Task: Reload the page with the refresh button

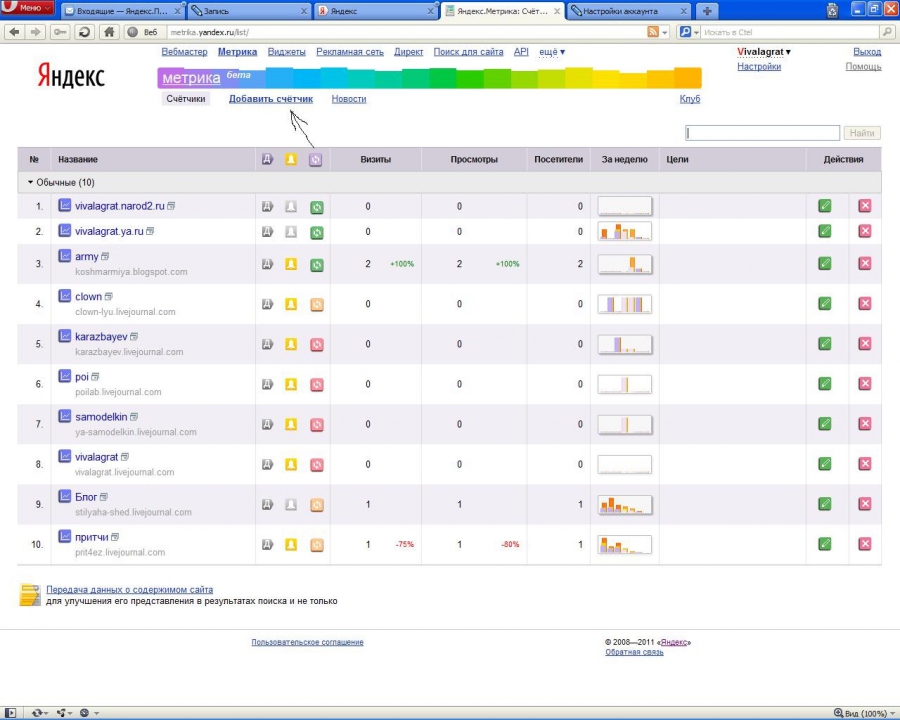Action: (84, 32)
